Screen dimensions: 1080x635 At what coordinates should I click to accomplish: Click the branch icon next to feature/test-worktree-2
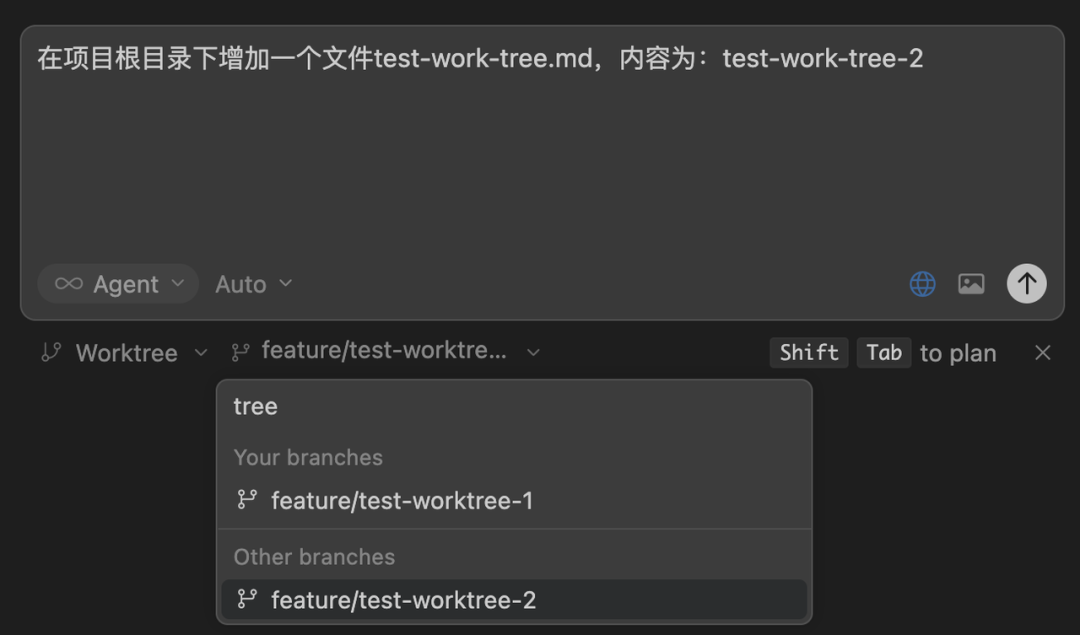point(247,599)
